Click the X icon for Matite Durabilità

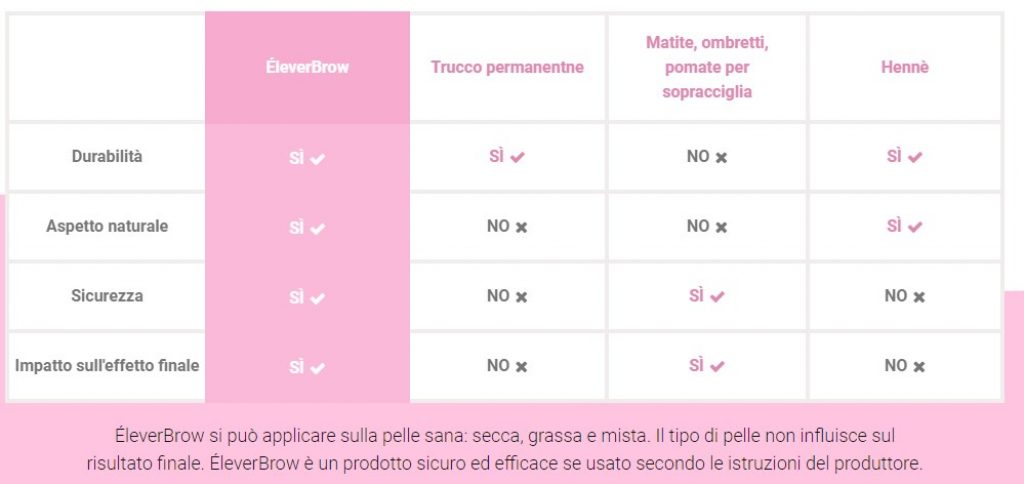click(x=721, y=158)
